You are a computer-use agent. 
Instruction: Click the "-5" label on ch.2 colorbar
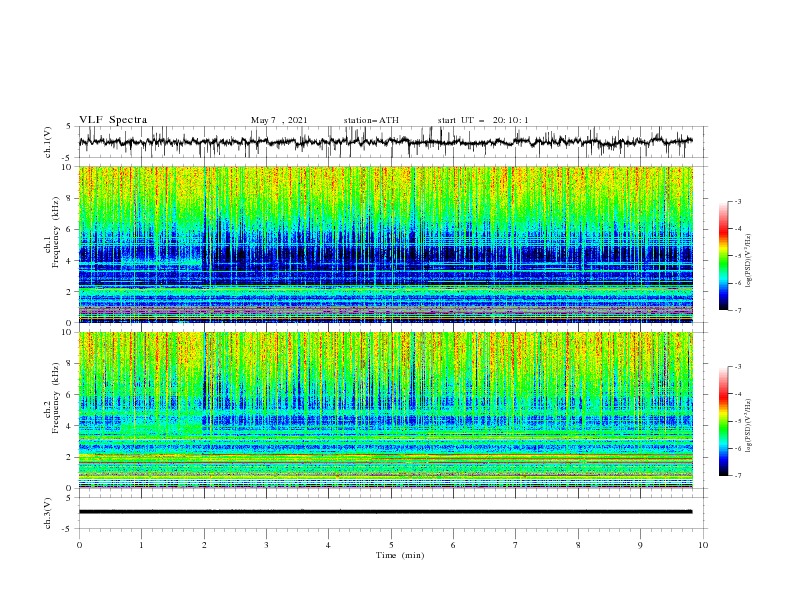point(738,421)
